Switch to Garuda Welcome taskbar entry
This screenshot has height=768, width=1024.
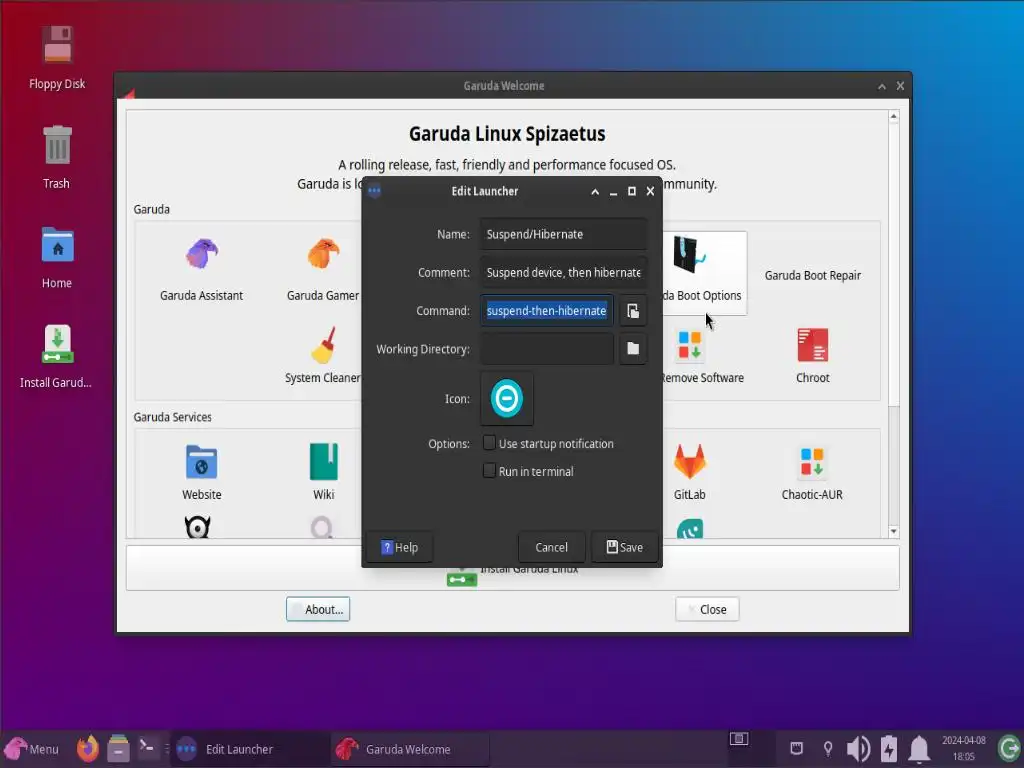(x=410, y=749)
